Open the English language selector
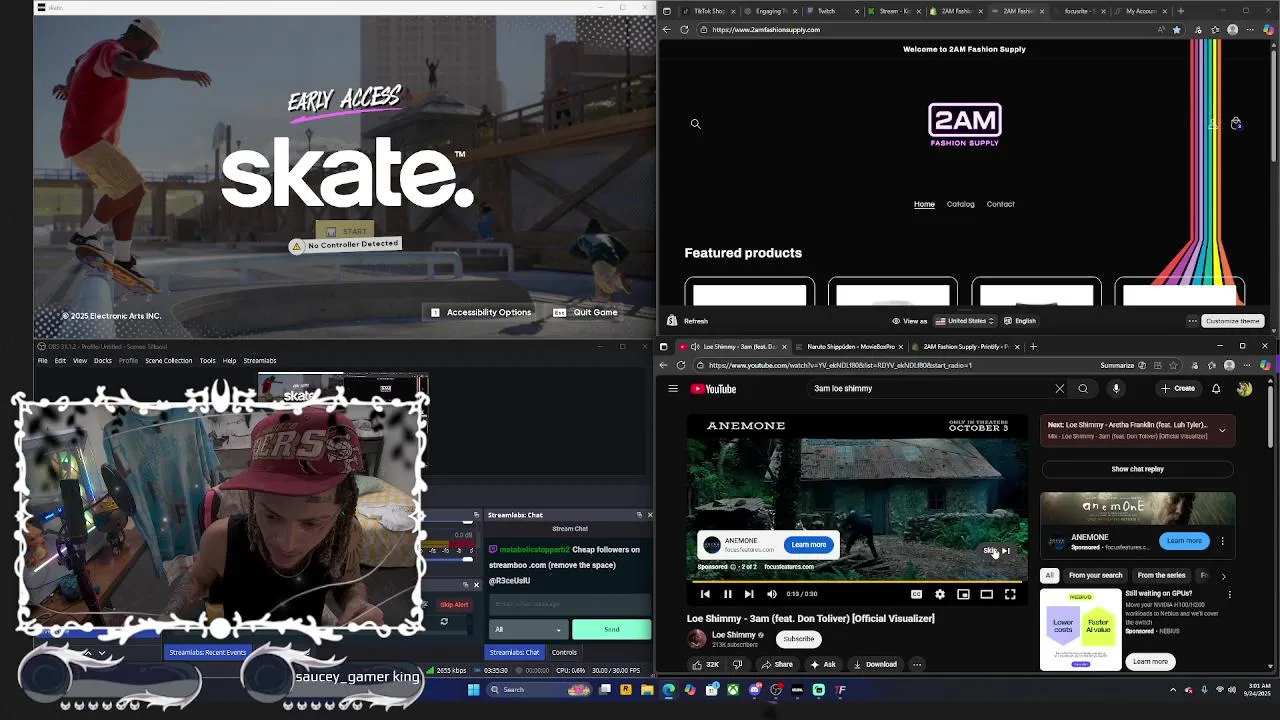Image resolution: width=1280 pixels, height=720 pixels. (x=1020, y=321)
